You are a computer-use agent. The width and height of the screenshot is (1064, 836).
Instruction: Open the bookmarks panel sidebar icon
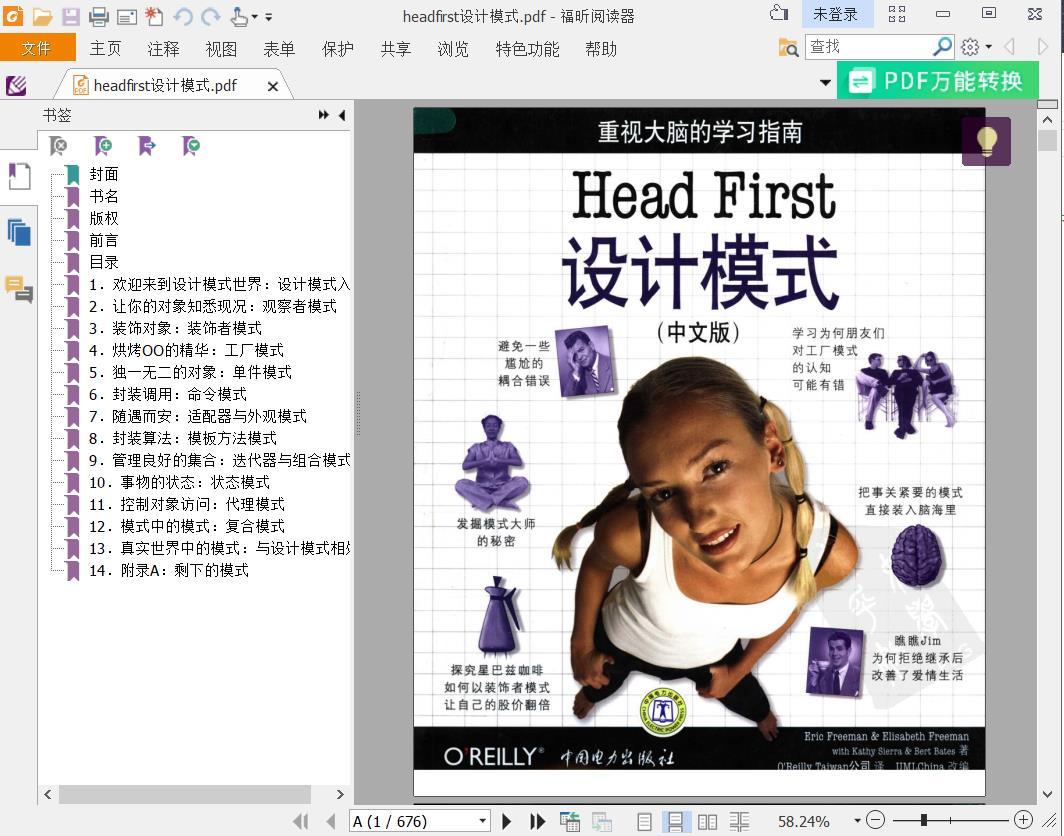19,176
